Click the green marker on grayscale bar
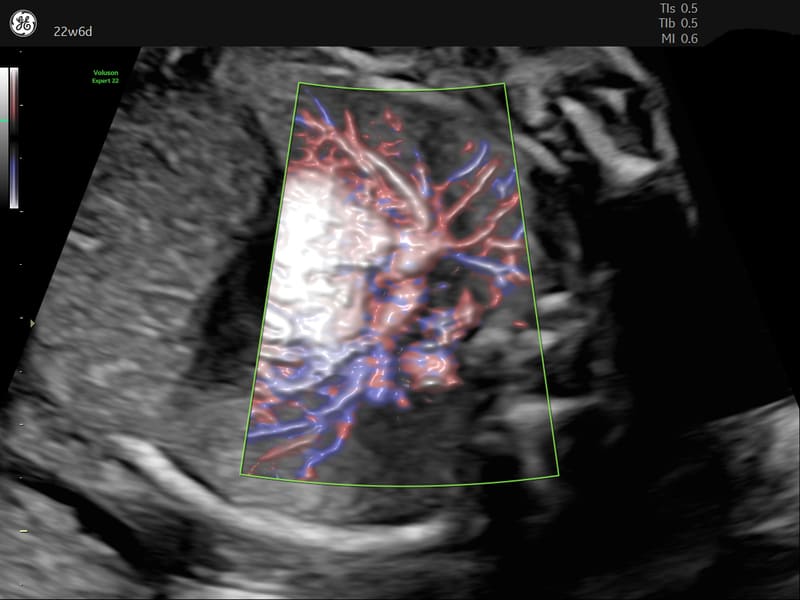The image size is (800, 600). click(4, 122)
